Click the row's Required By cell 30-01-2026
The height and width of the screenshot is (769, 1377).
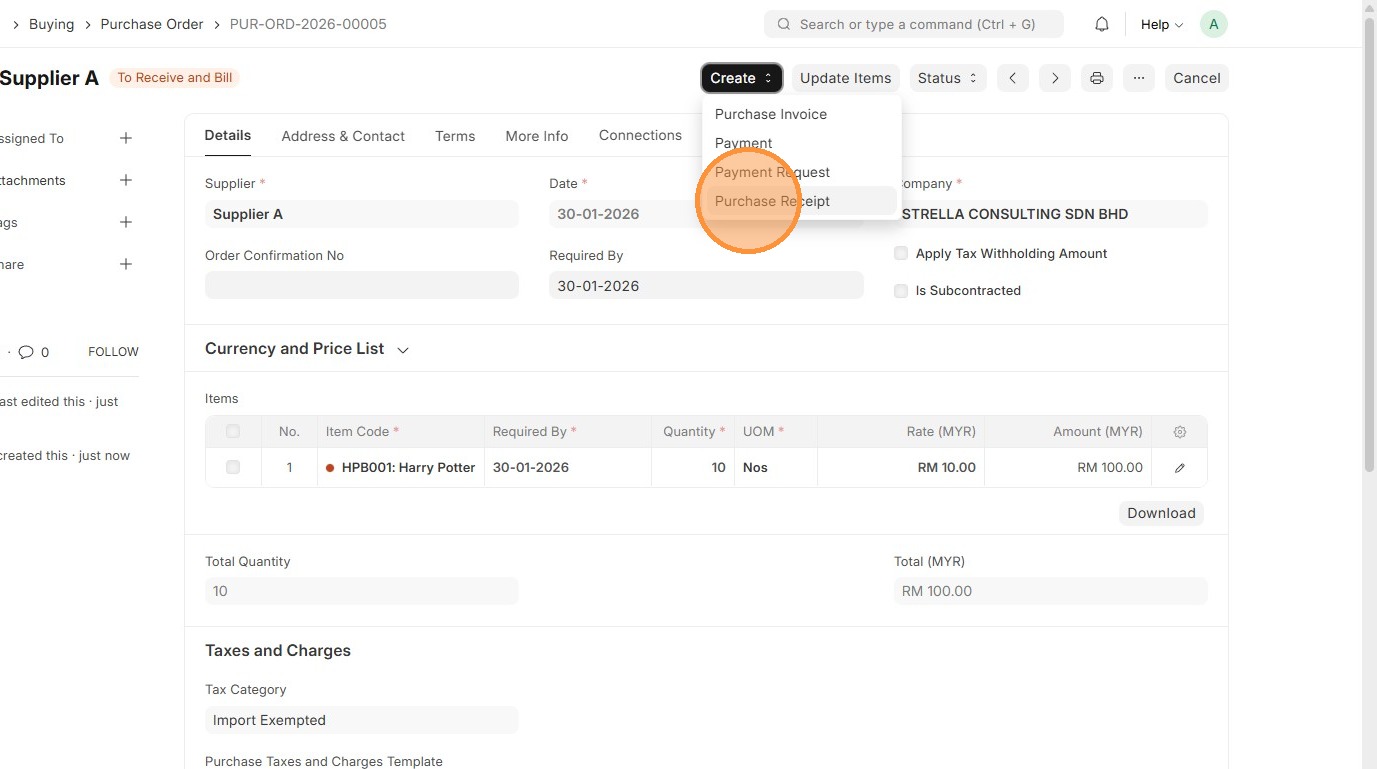click(x=568, y=468)
